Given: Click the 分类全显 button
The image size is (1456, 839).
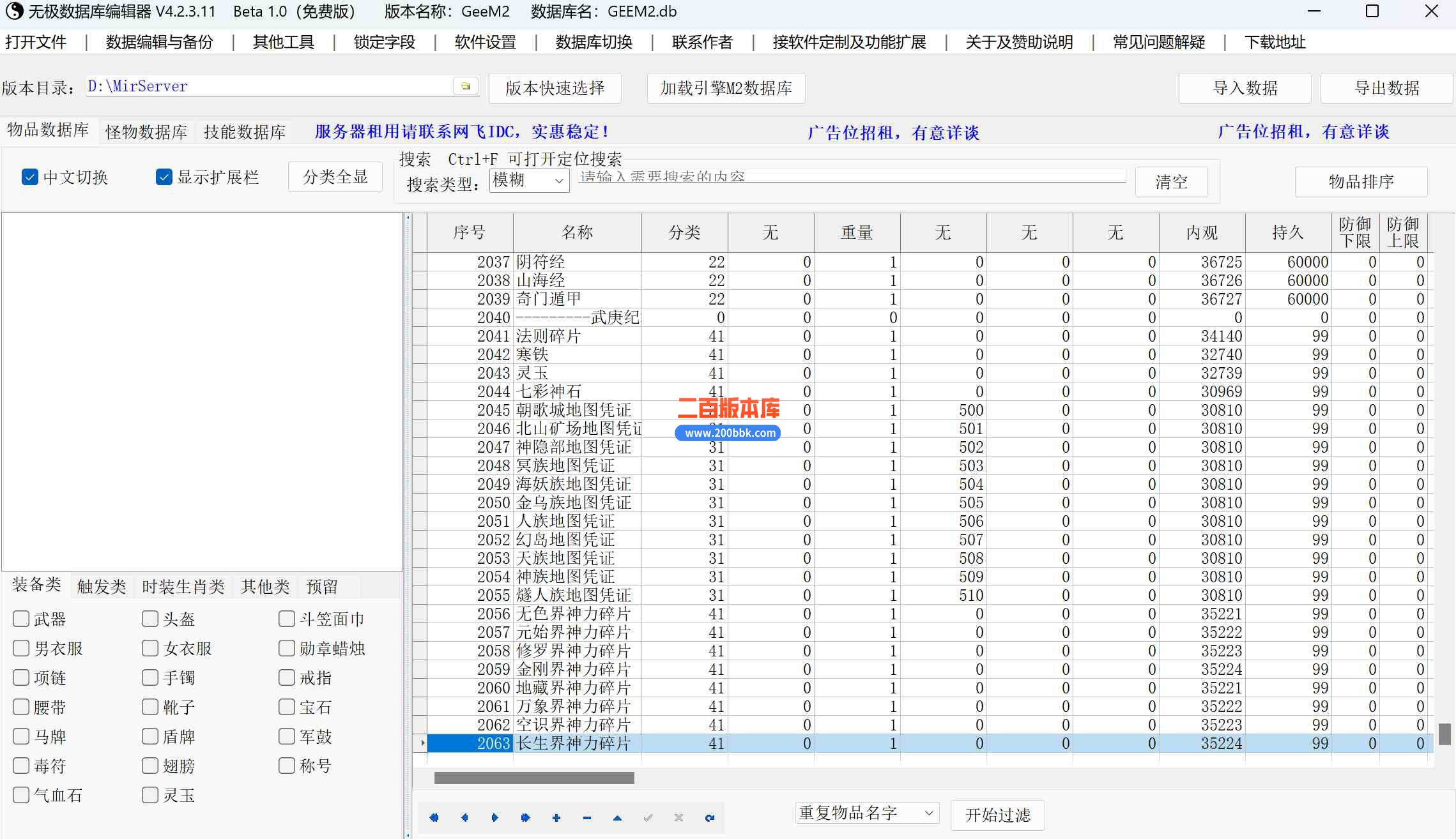Looking at the screenshot, I should pos(335,177).
